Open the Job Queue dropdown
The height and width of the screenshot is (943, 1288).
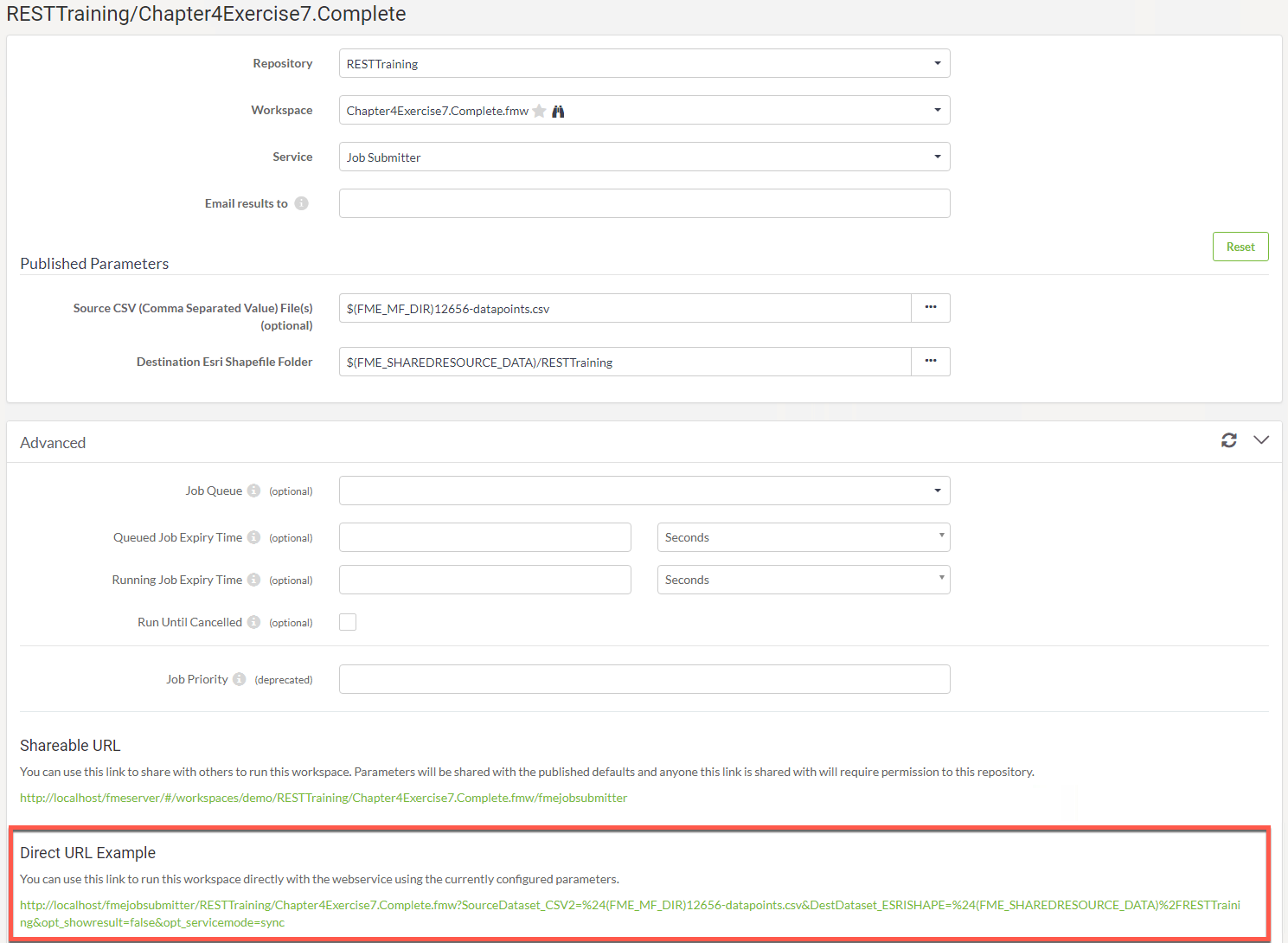pos(644,491)
